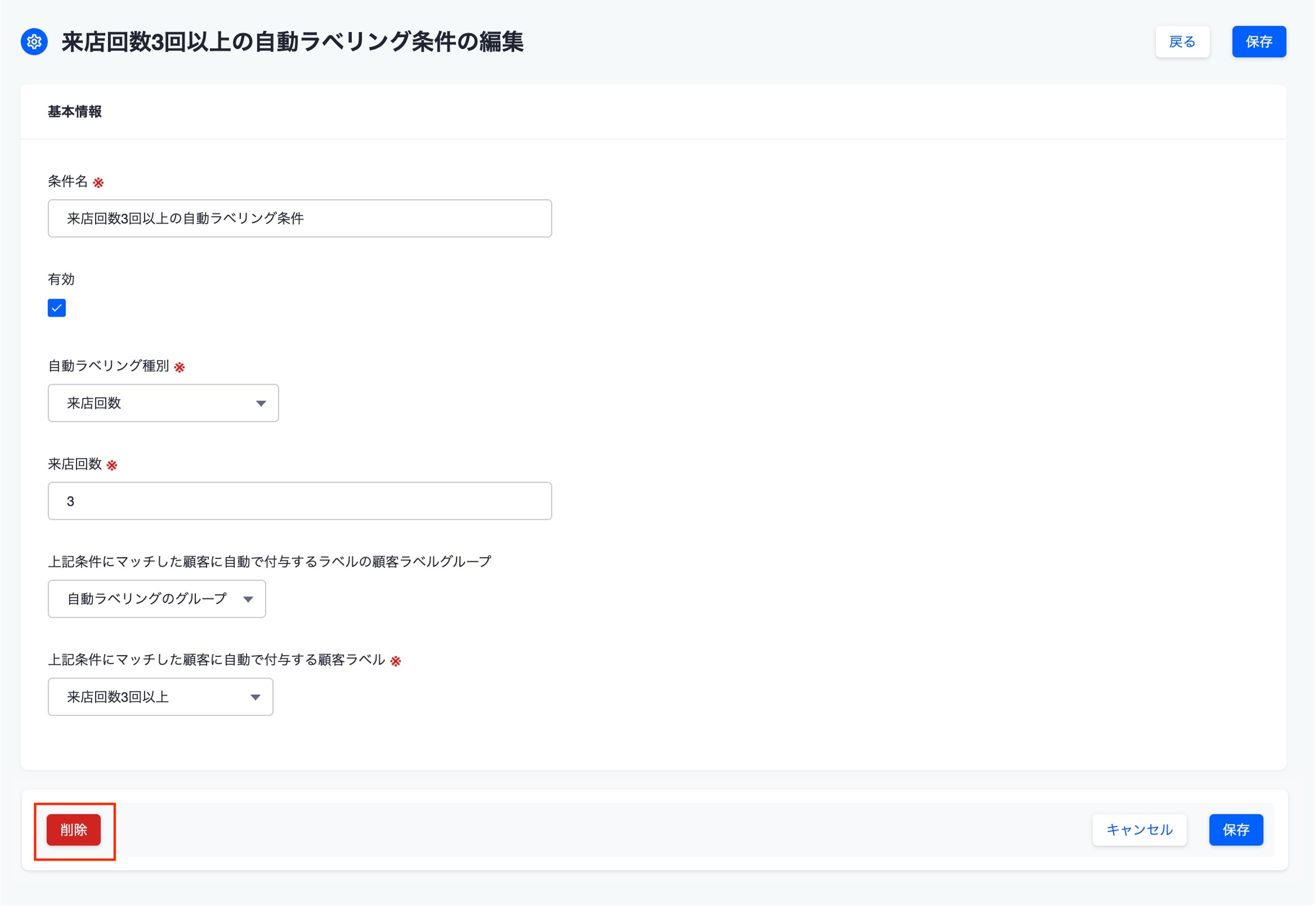Click the 顧客ラベルグループ description label
The image size is (1316, 906).
270,562
